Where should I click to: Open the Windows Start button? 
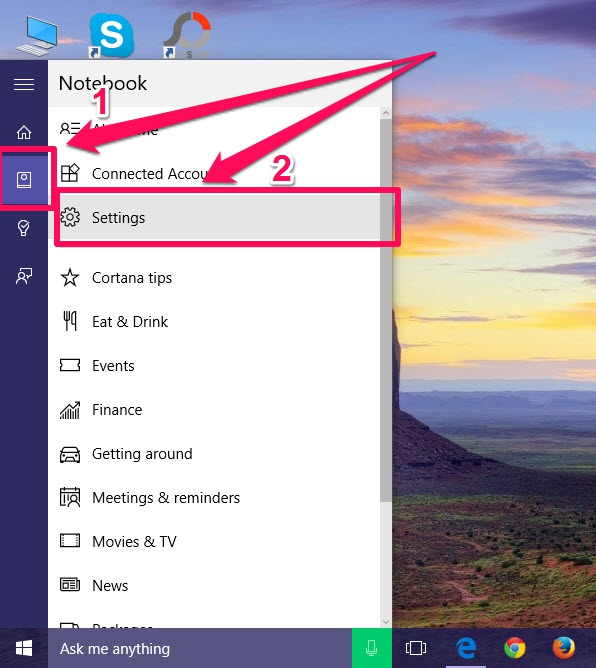[x=24, y=648]
